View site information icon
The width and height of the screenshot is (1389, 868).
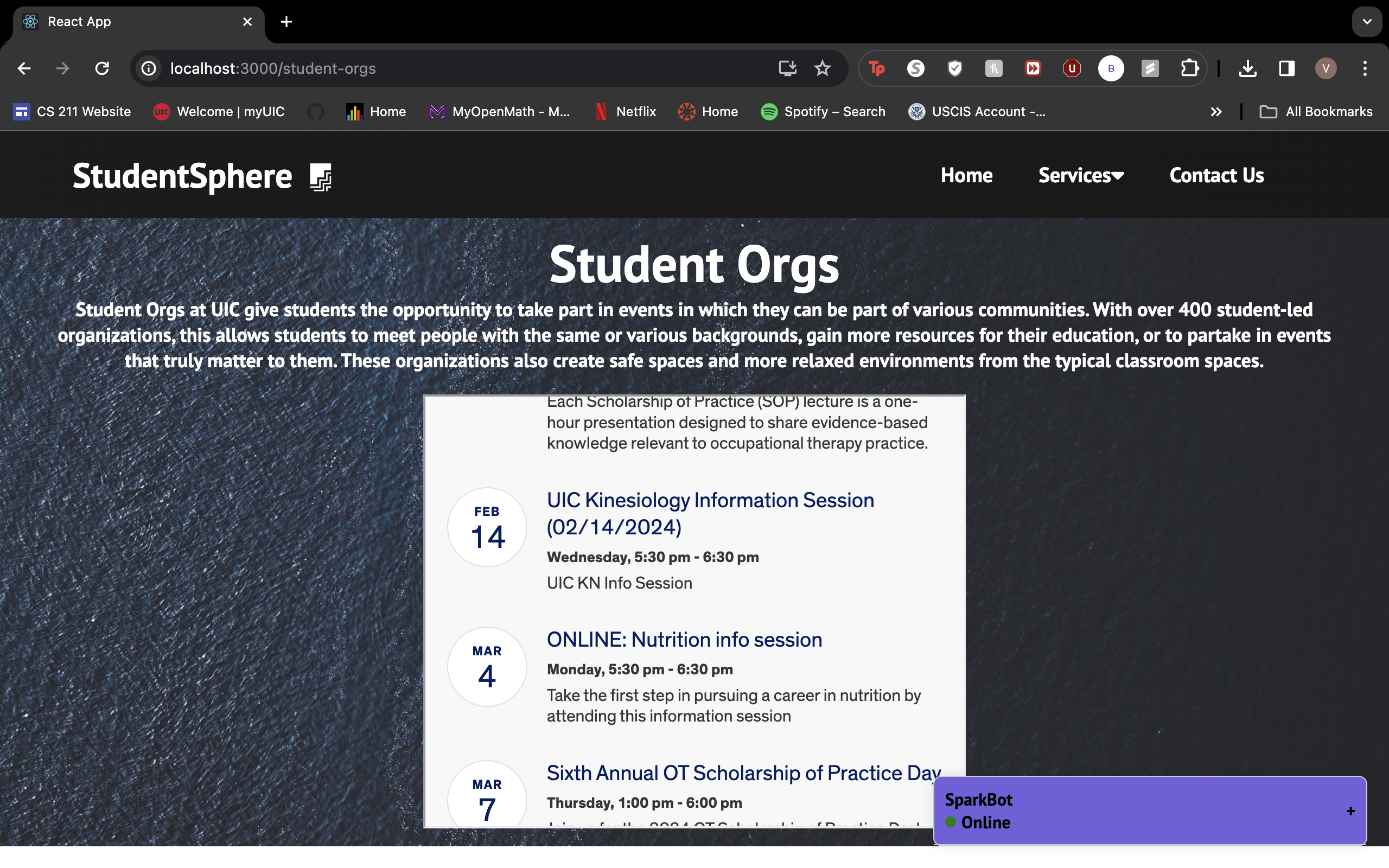[x=149, y=68]
